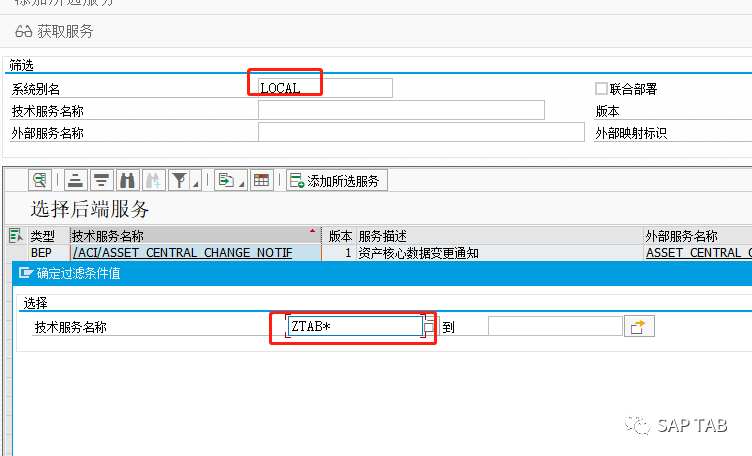
Task: Click the sort ascending toolbar icon
Action: (x=75, y=181)
